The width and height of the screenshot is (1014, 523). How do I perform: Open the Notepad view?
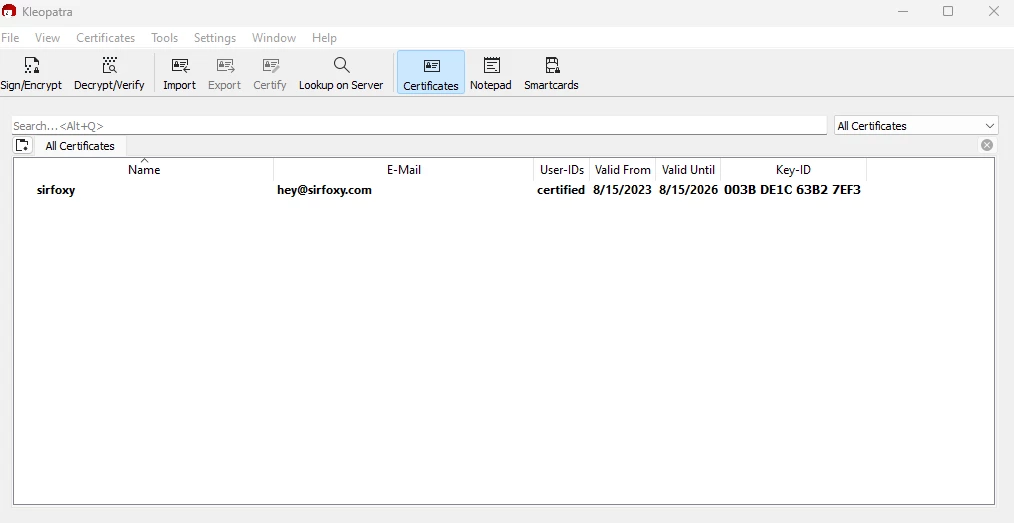point(490,74)
